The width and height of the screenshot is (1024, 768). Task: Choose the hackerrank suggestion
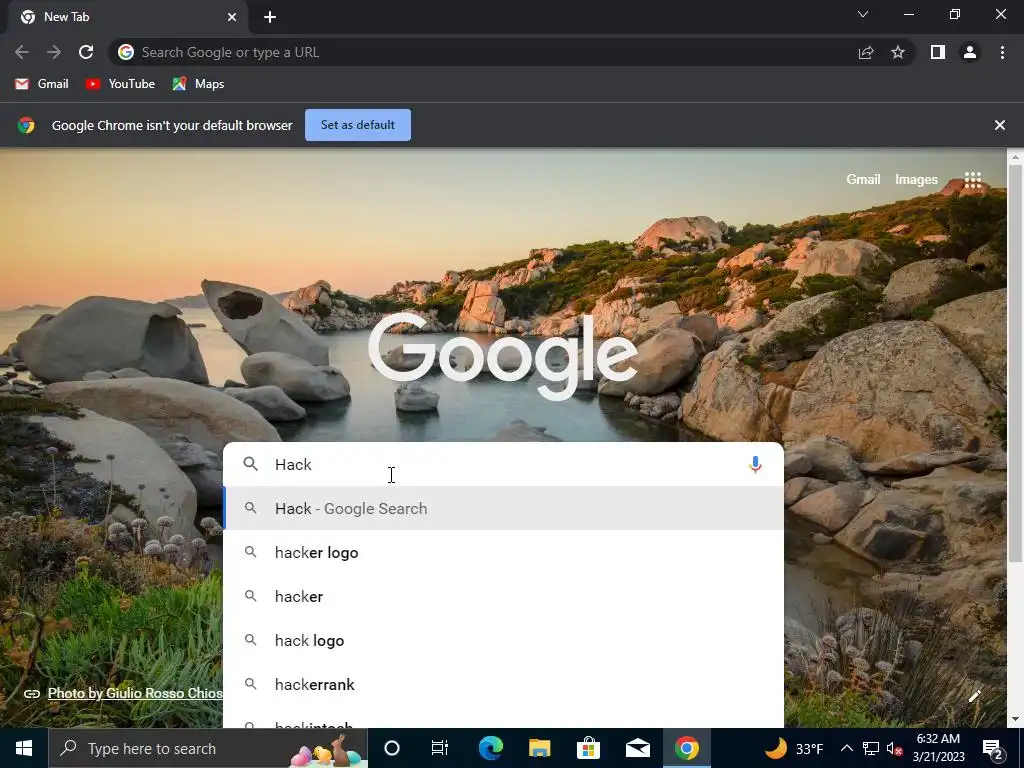click(x=503, y=684)
